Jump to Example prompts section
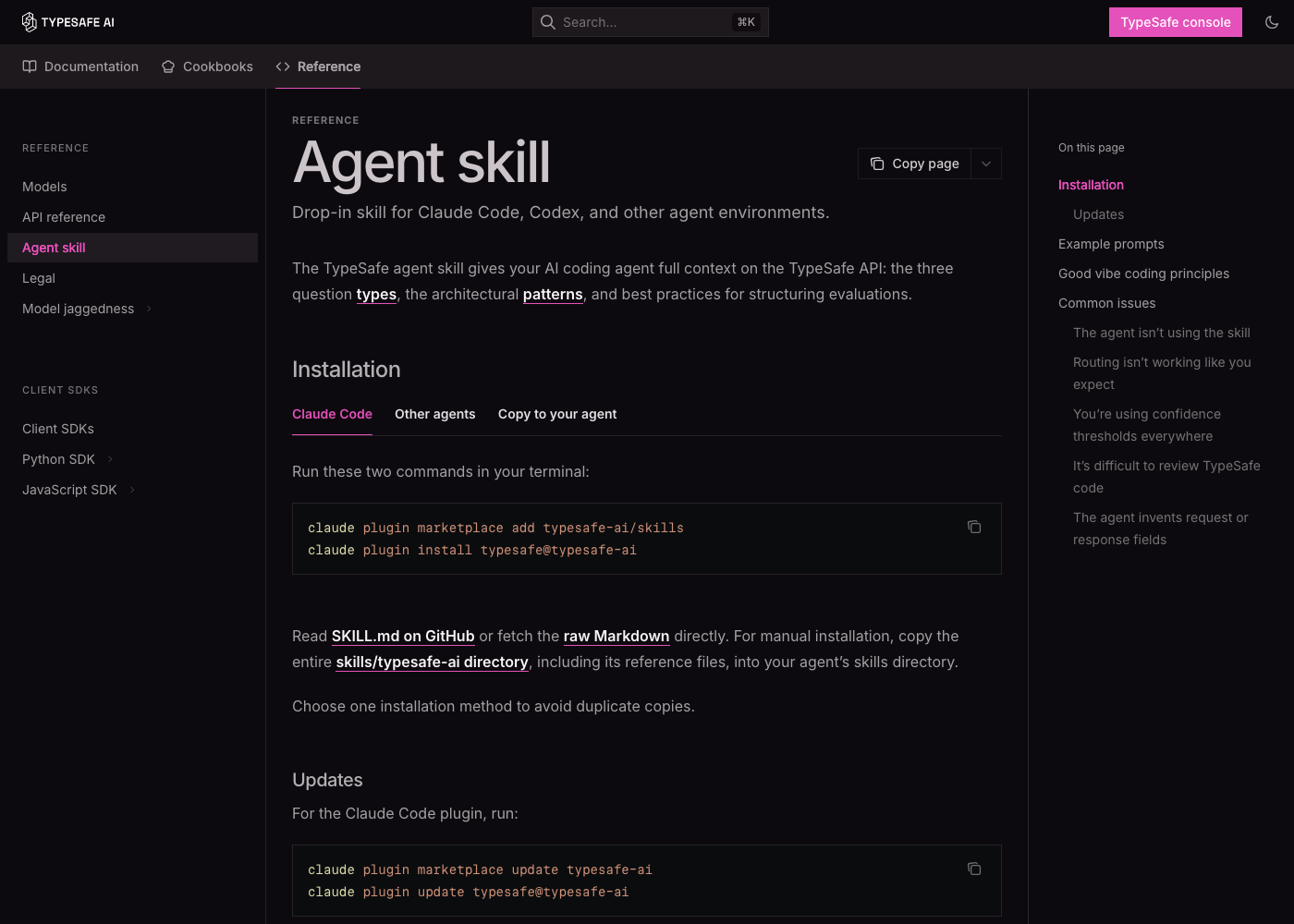This screenshot has height=924, width=1294. (1111, 244)
